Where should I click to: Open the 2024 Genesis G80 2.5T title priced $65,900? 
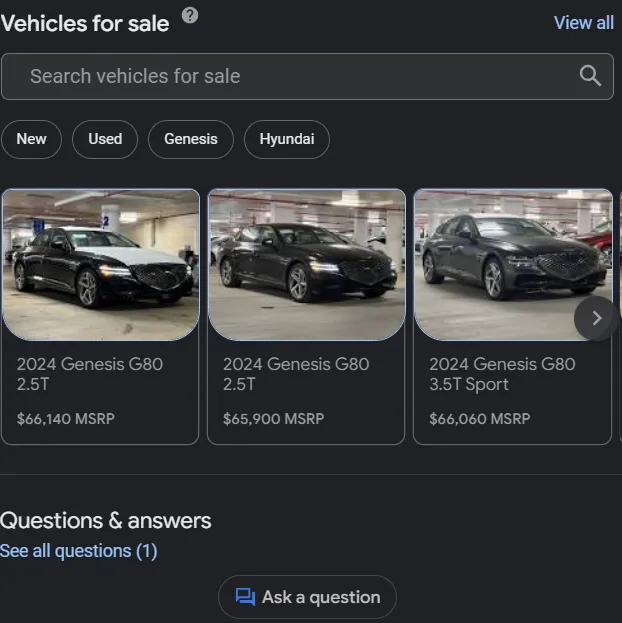[296, 374]
